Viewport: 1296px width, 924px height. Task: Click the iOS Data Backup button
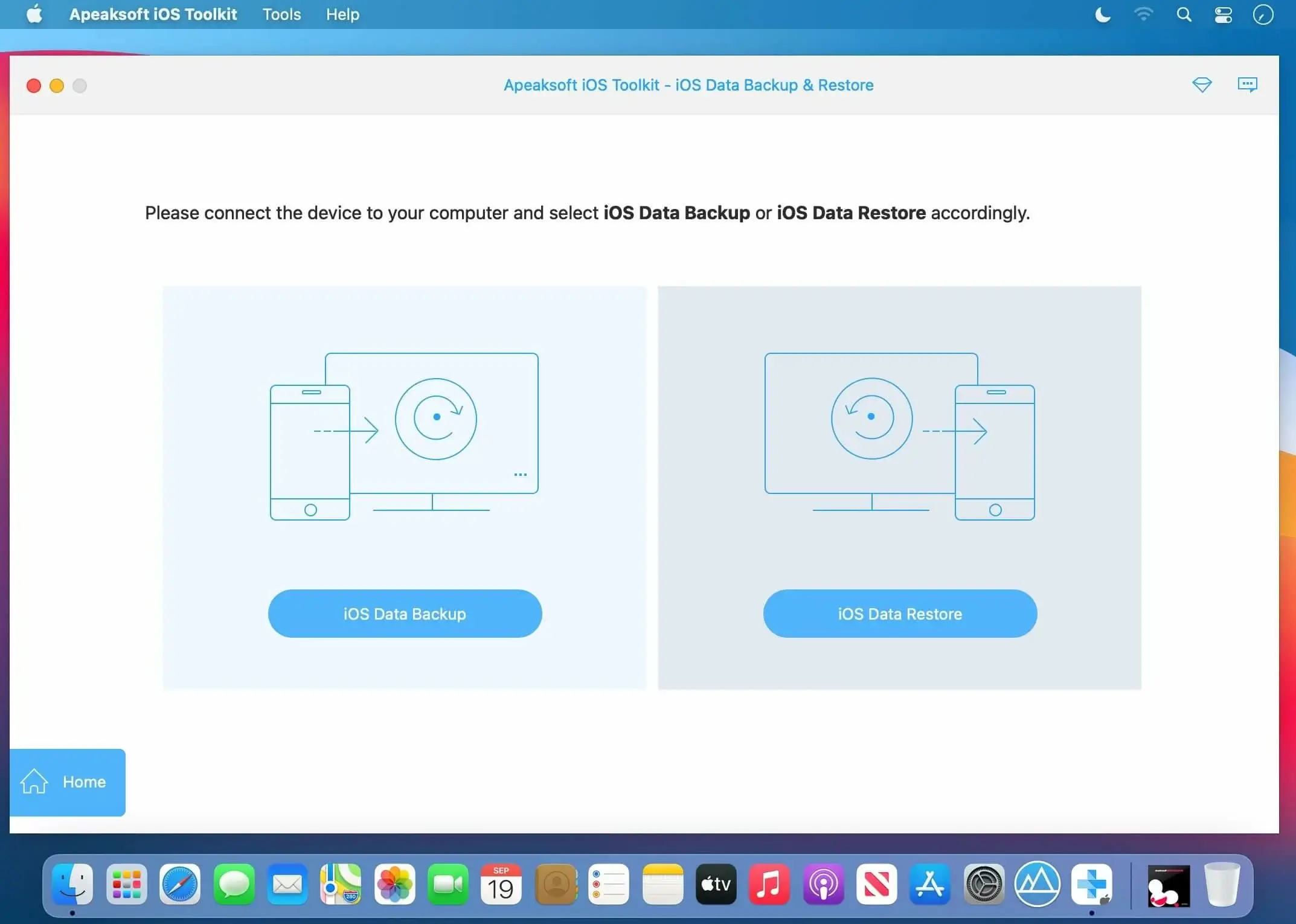pyautogui.click(x=405, y=614)
